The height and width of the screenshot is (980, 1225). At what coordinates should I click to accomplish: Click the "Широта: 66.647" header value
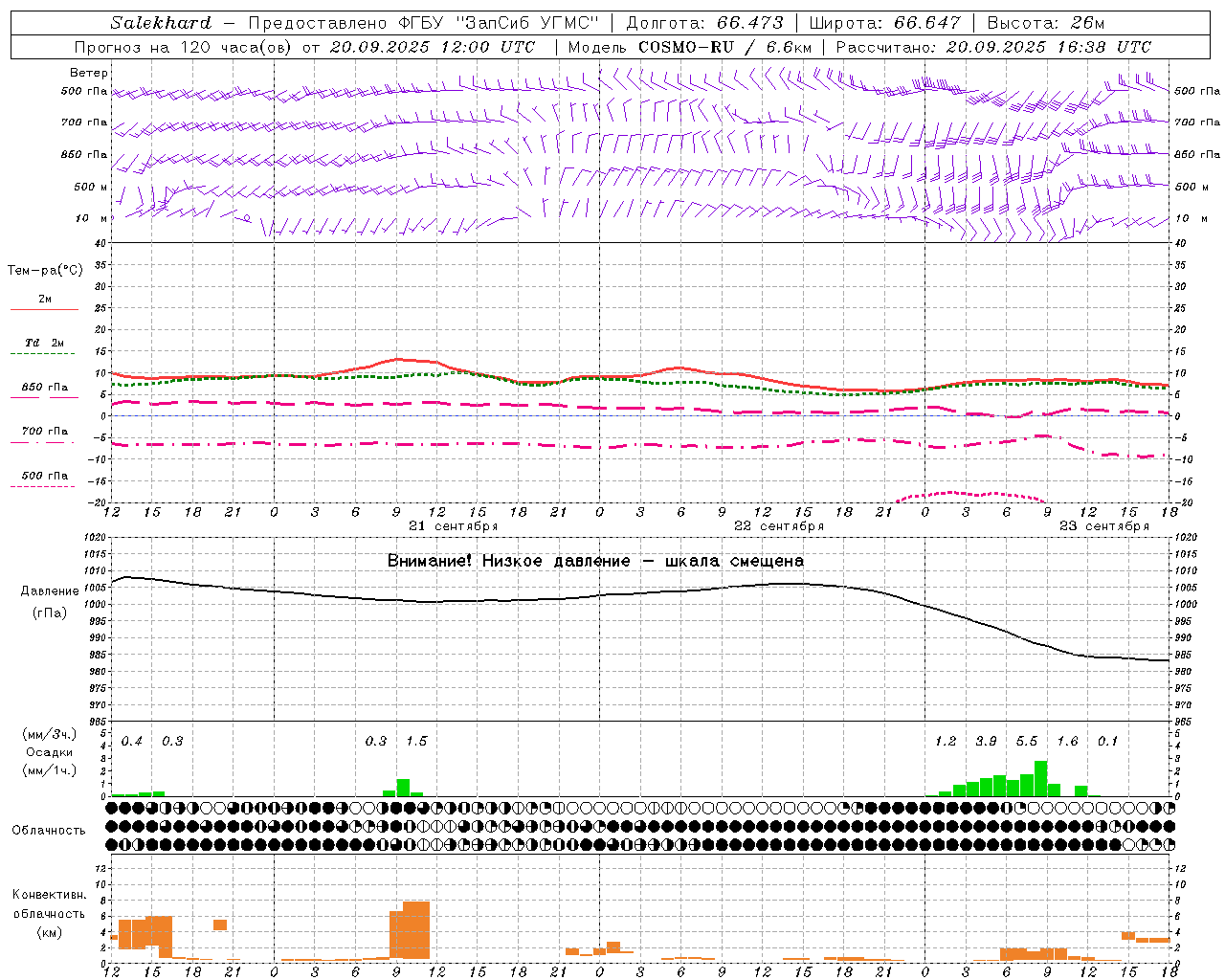point(885,23)
